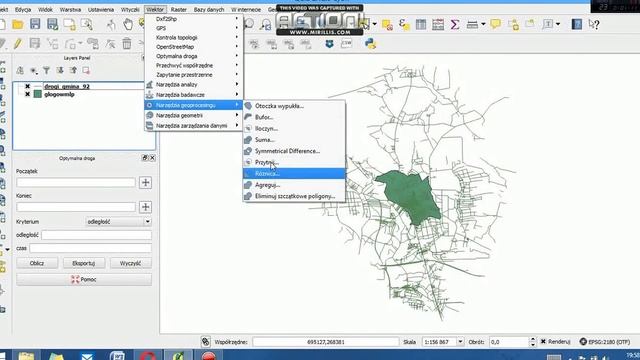Click the filter legend funnel icon in Layers Panel

[x=47, y=71]
